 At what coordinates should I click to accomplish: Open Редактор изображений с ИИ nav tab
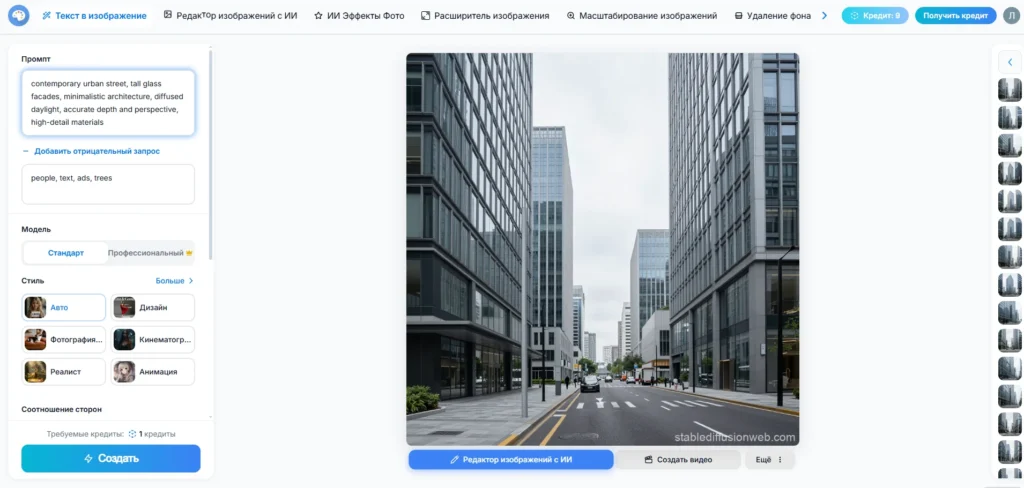coord(230,16)
